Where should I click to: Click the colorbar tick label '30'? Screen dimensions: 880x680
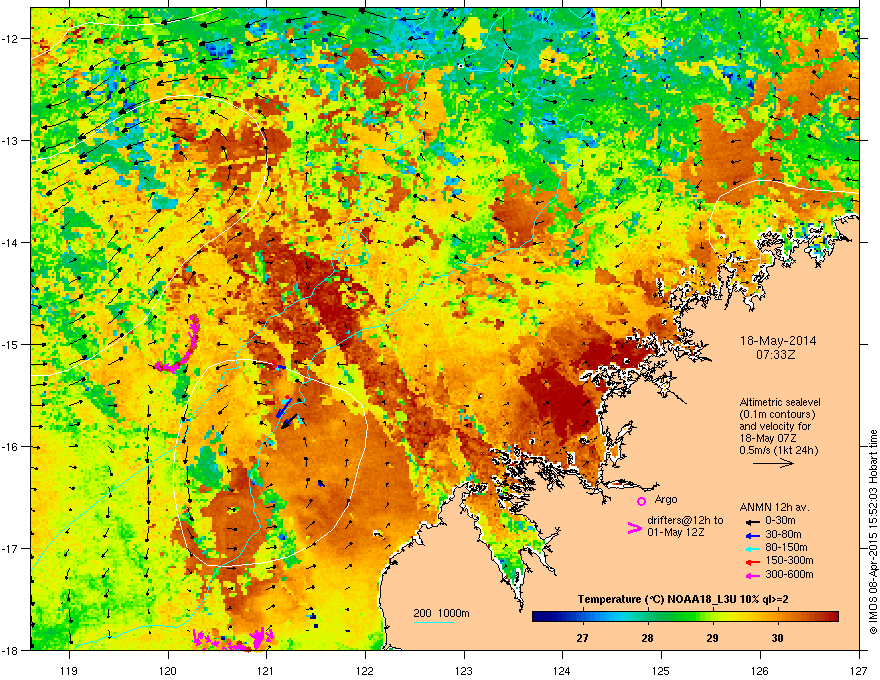click(777, 638)
